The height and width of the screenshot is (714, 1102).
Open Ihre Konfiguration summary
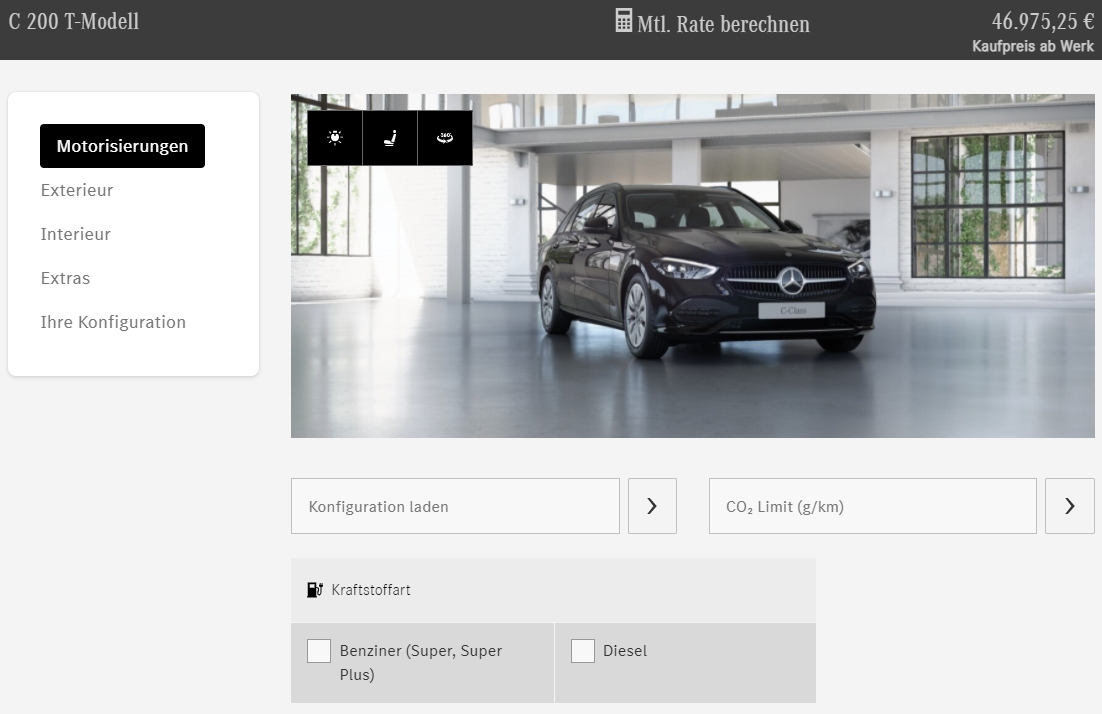coord(113,322)
